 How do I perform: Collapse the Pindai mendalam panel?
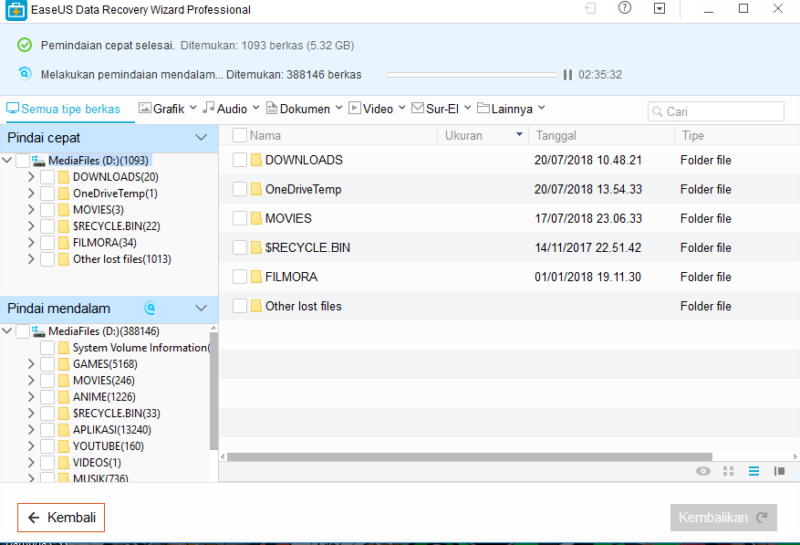pos(201,308)
